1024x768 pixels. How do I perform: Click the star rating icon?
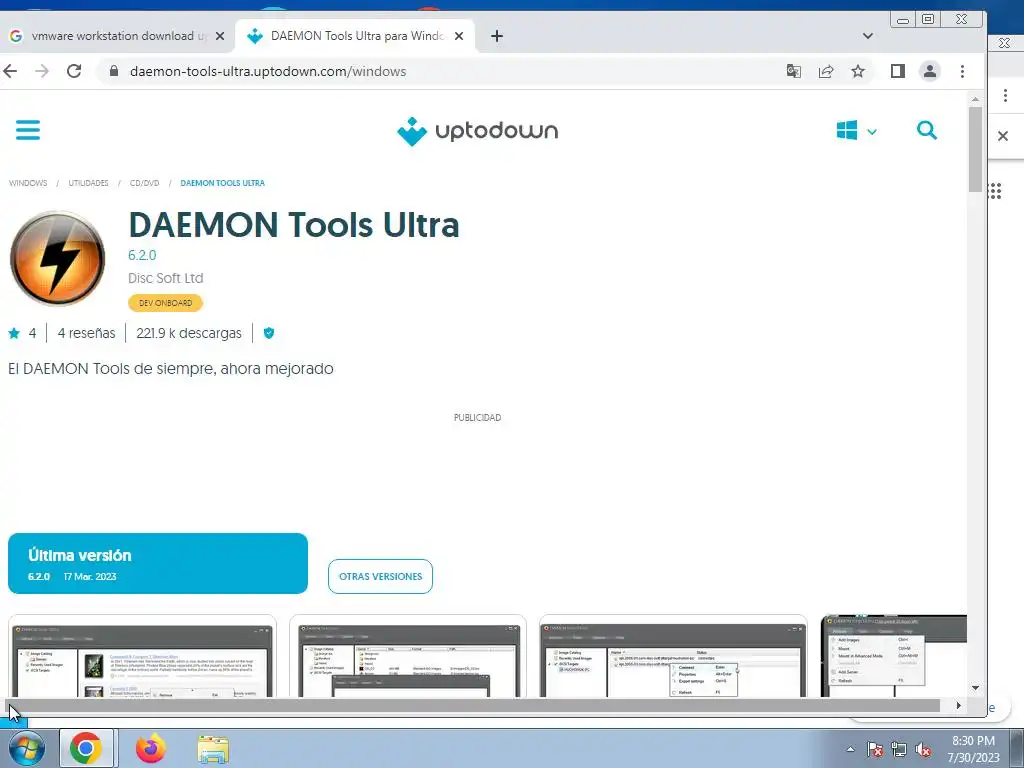tap(14, 334)
